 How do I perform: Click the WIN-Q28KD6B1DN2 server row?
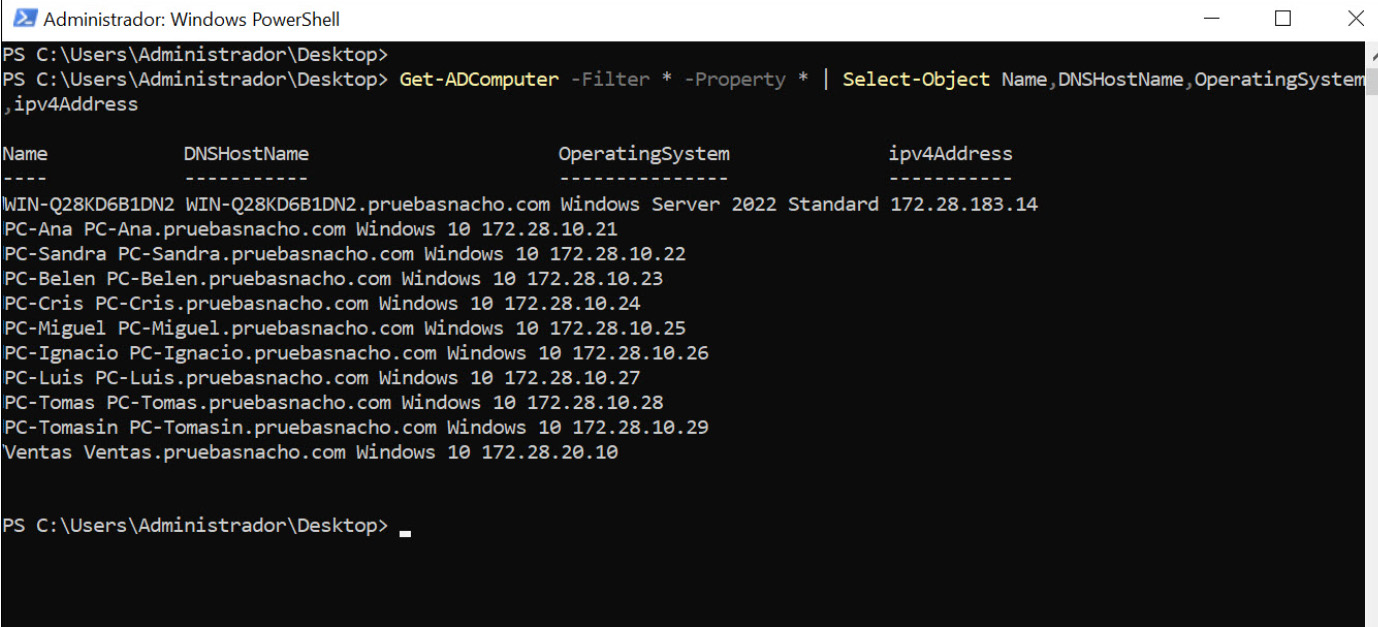(520, 204)
